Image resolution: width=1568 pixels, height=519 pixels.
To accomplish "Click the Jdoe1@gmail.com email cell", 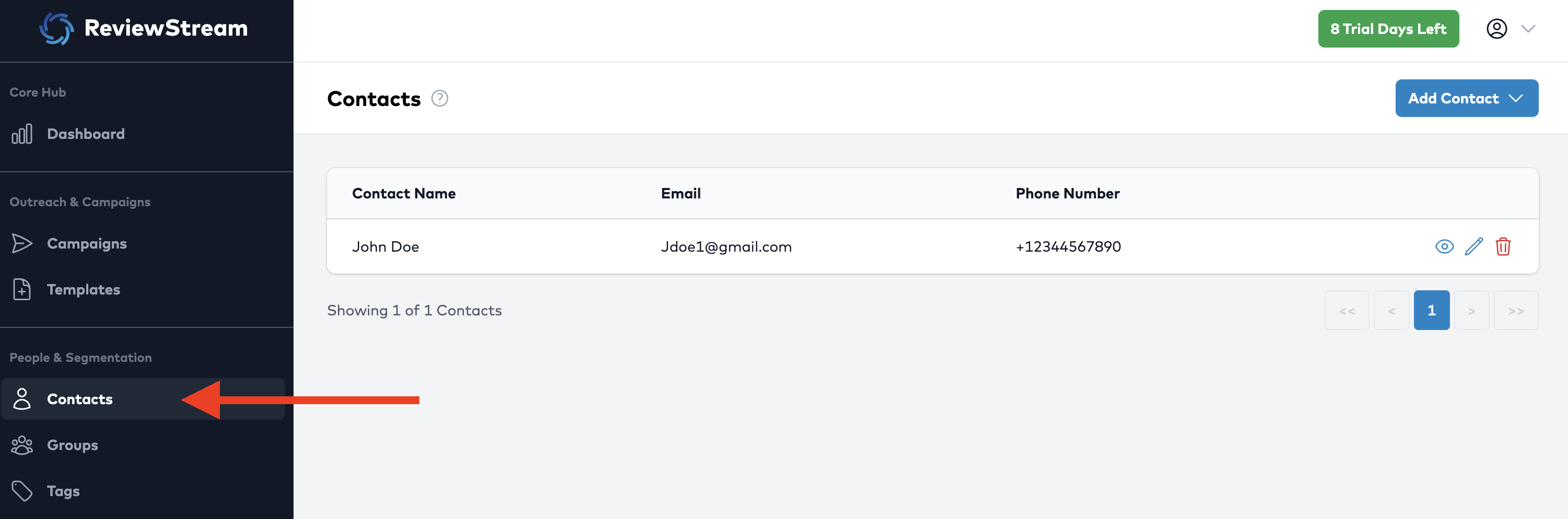I will coord(726,246).
